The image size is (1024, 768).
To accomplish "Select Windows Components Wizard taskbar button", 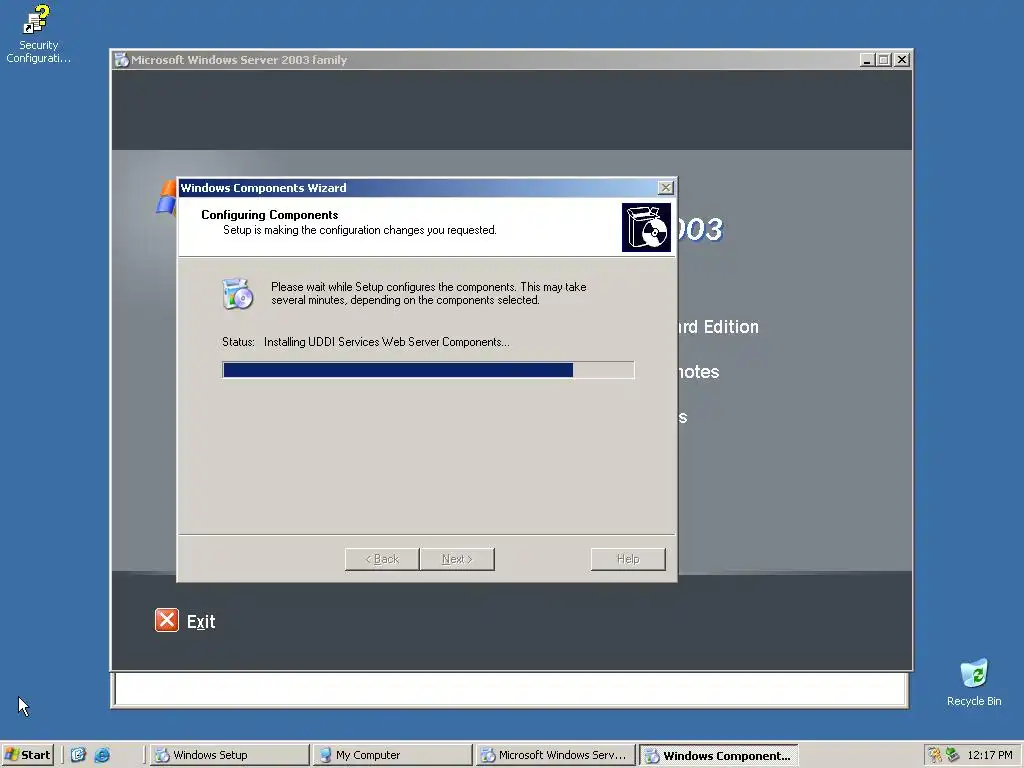I will [x=718, y=755].
